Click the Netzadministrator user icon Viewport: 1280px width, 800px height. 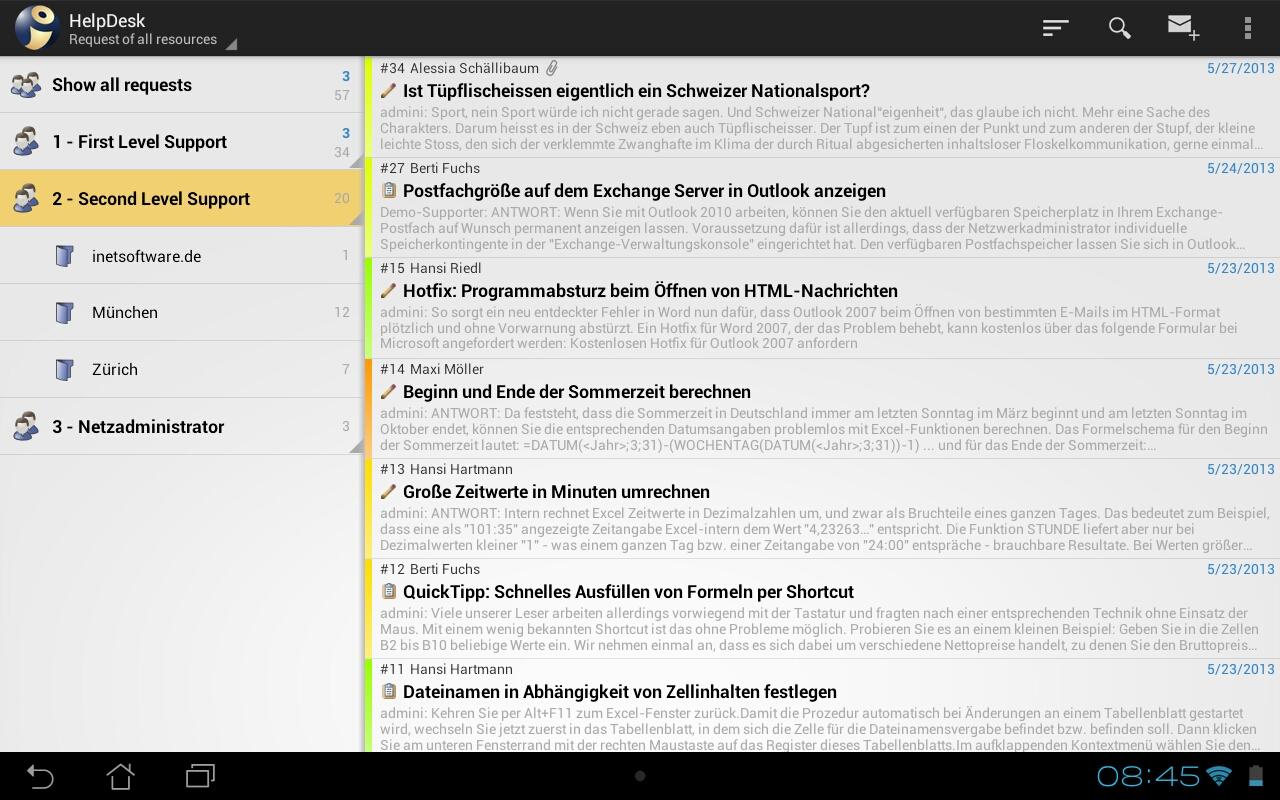(26, 427)
